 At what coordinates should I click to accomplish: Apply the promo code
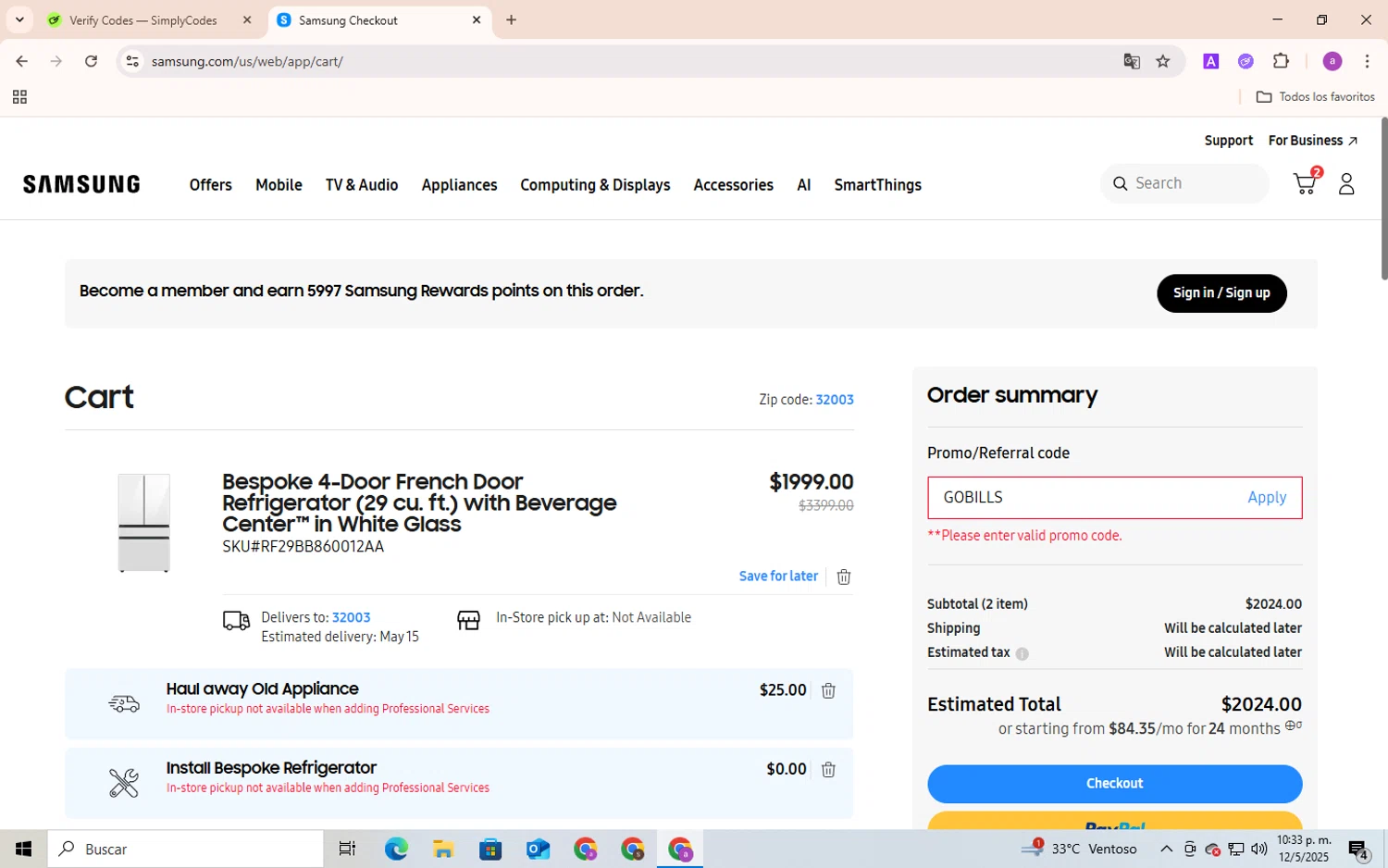1267,498
